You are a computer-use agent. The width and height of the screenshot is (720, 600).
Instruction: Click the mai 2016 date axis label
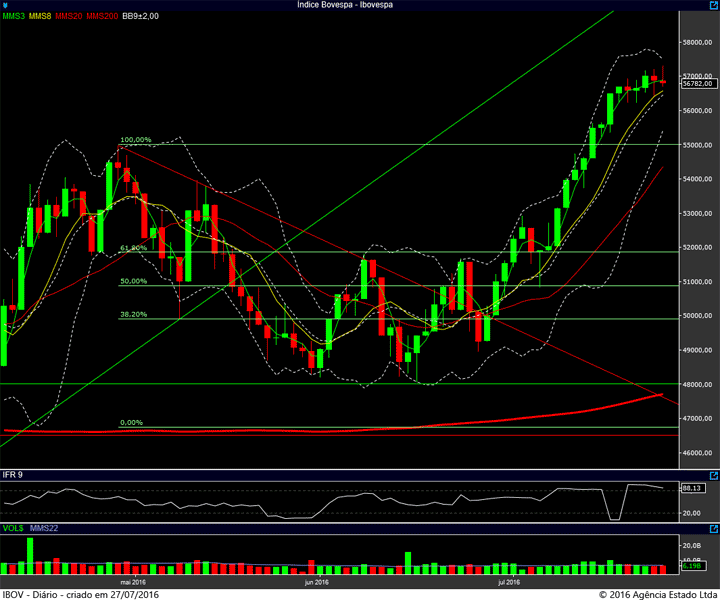133,582
